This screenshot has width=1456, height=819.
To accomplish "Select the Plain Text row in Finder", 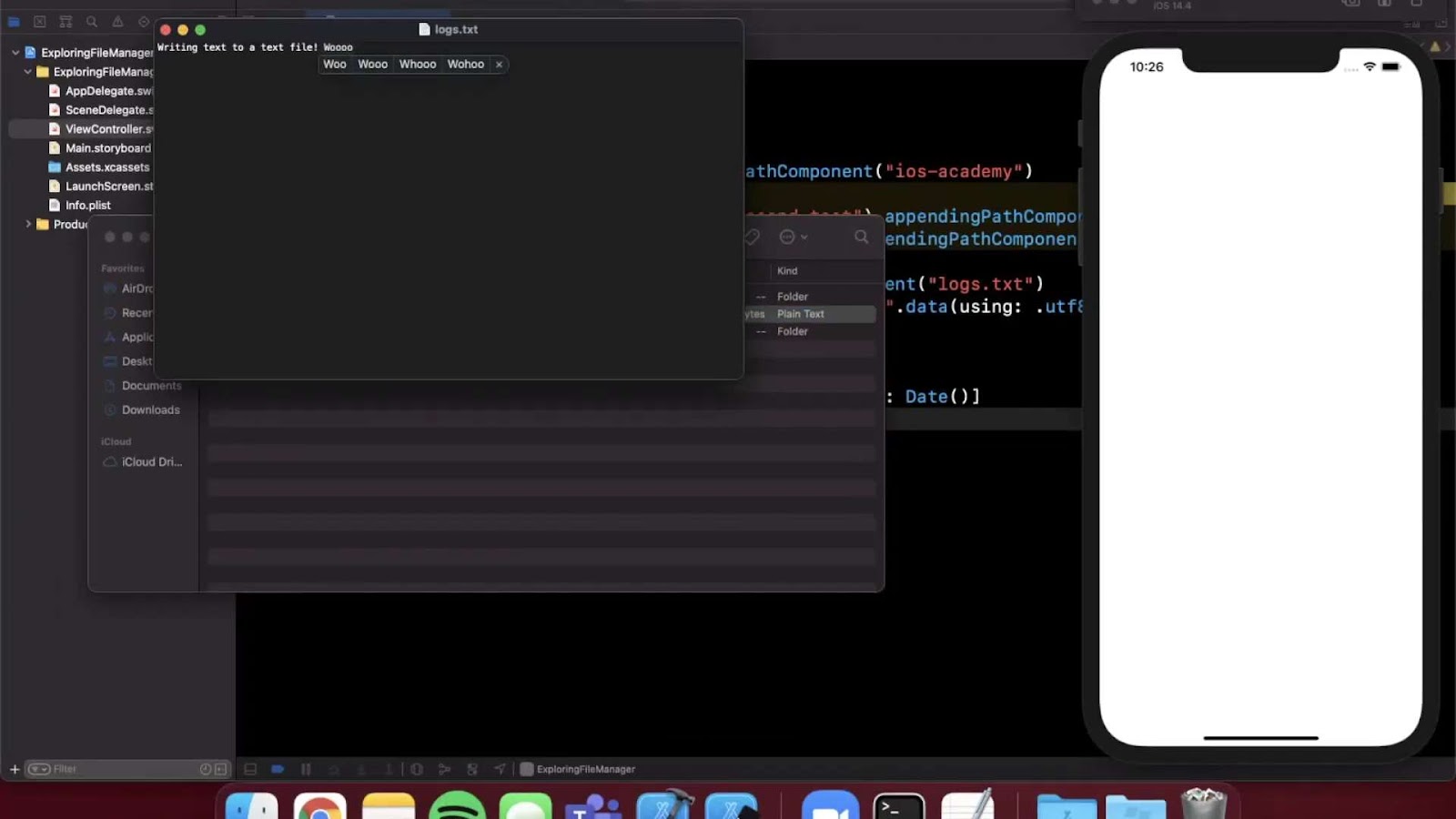I will (x=810, y=314).
